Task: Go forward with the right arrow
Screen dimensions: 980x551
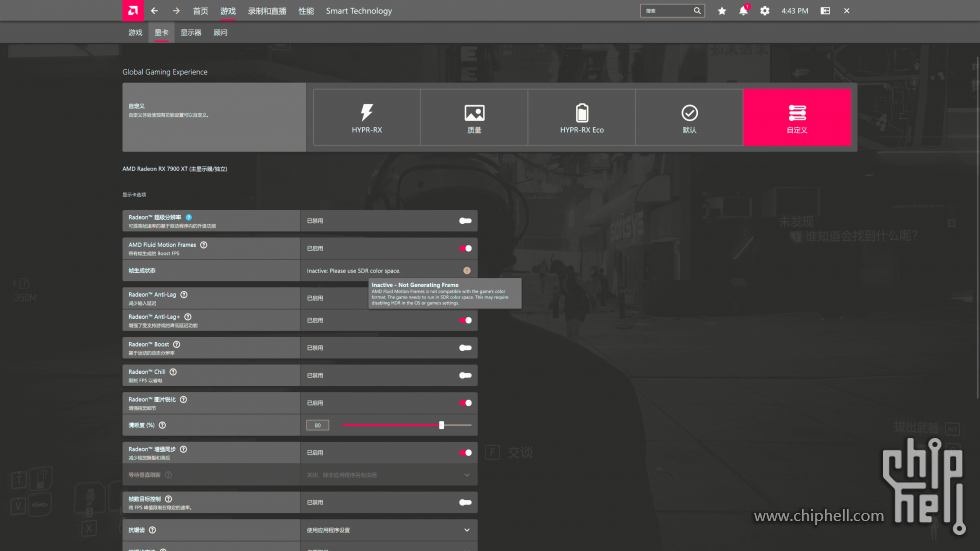Action: (176, 11)
